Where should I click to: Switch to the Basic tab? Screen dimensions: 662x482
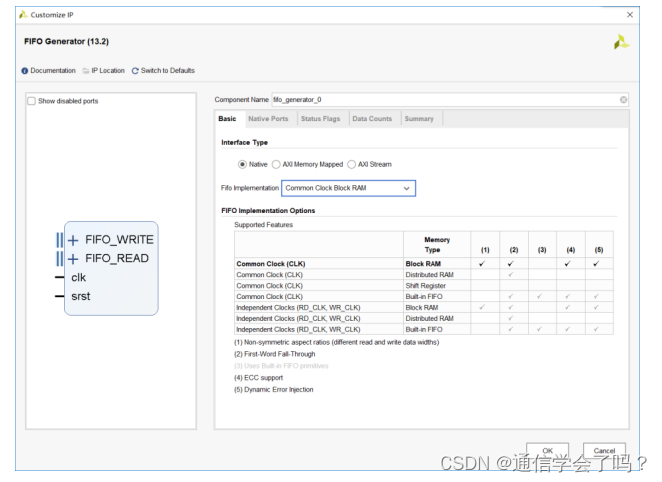tap(227, 119)
